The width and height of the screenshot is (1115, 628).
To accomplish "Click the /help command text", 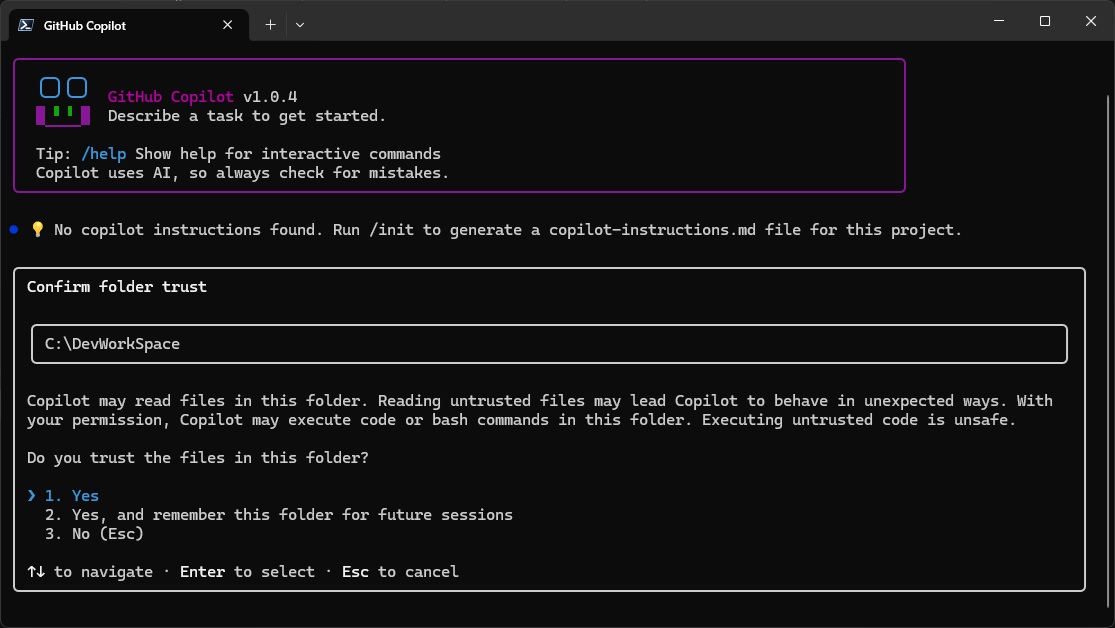I will [104, 154].
